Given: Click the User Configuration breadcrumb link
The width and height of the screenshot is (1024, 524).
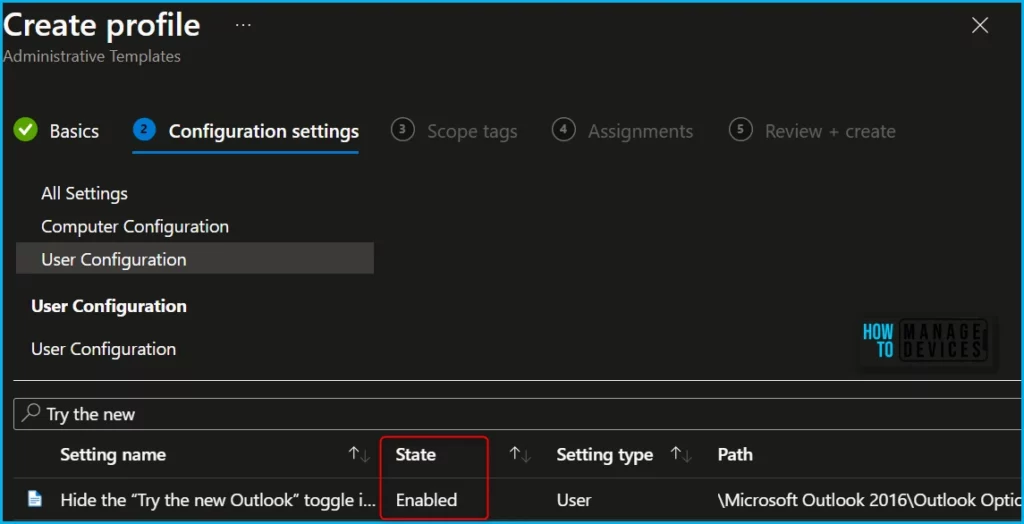Looking at the screenshot, I should [103, 349].
